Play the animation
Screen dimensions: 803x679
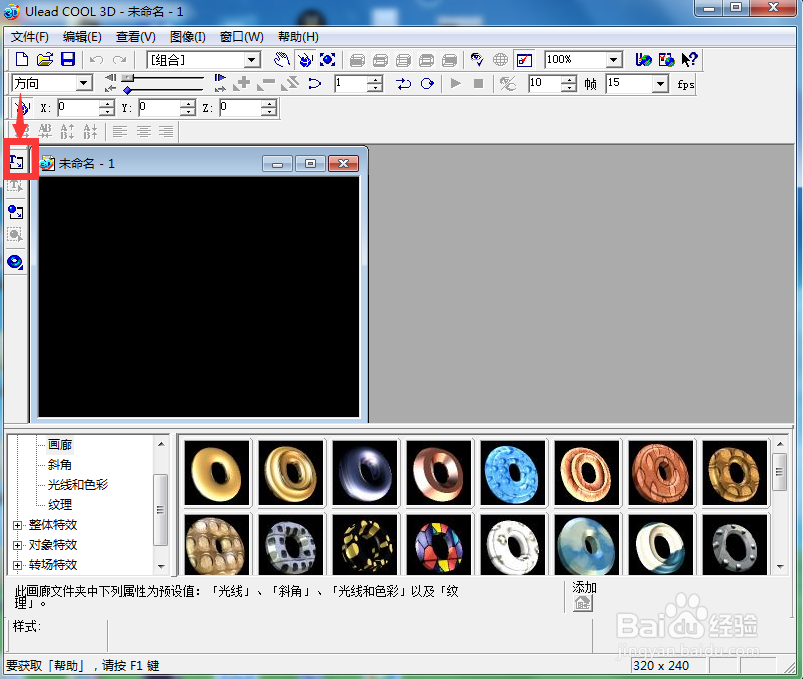coord(455,83)
